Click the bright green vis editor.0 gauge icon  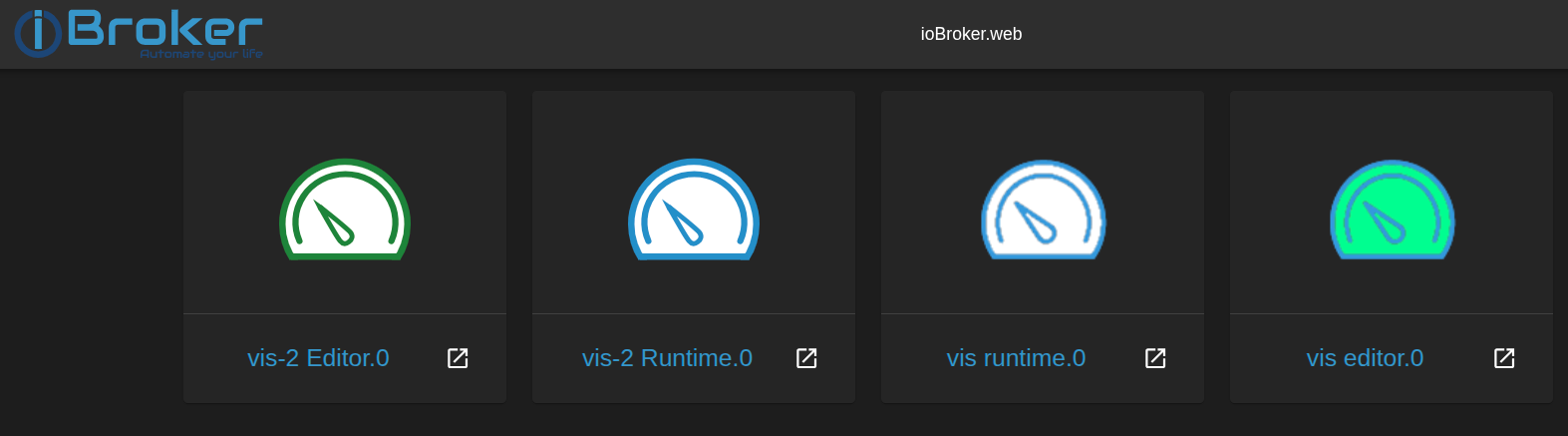click(1393, 210)
